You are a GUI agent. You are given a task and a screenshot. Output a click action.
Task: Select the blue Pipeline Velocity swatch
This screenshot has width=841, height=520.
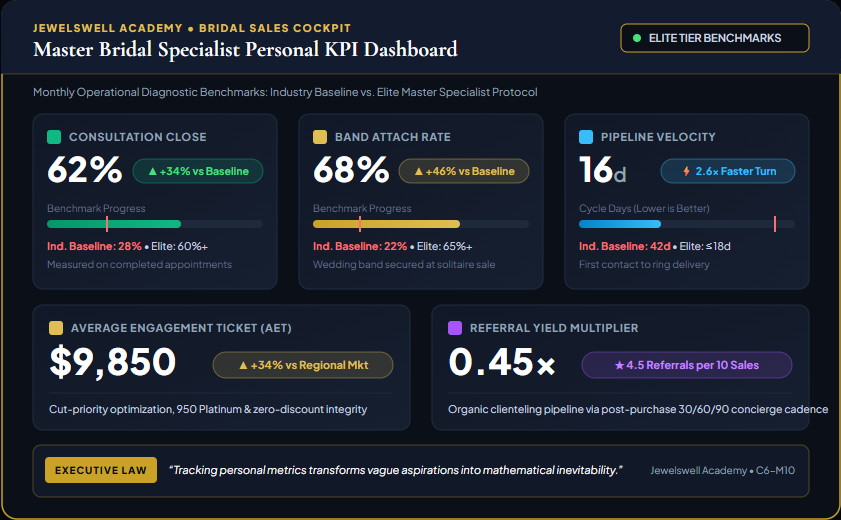[586, 137]
